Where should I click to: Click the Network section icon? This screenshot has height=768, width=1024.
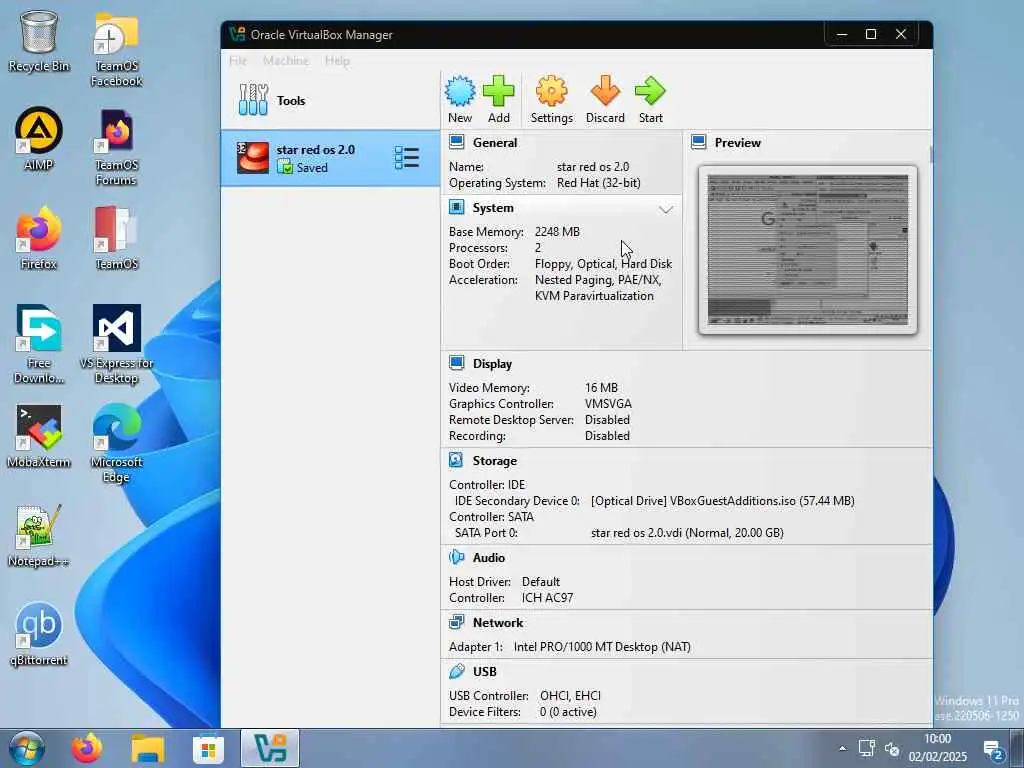pyautogui.click(x=456, y=622)
